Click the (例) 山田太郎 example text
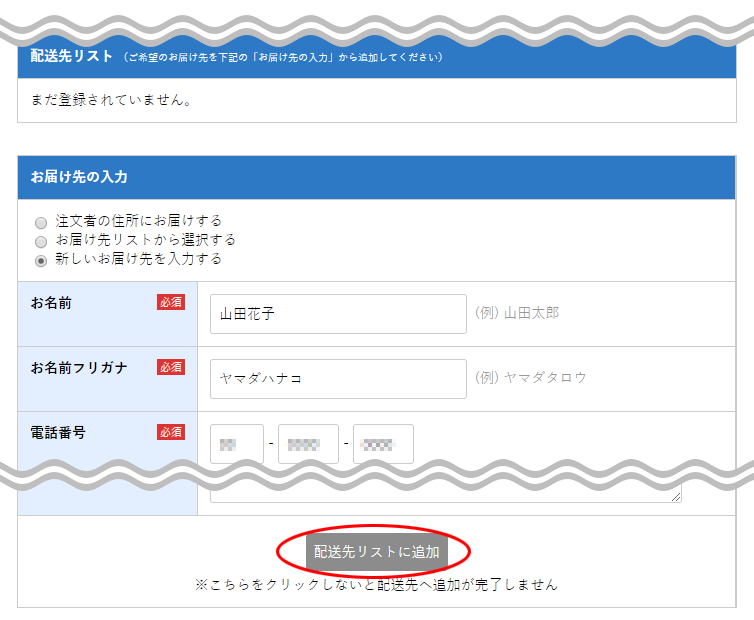 517,313
